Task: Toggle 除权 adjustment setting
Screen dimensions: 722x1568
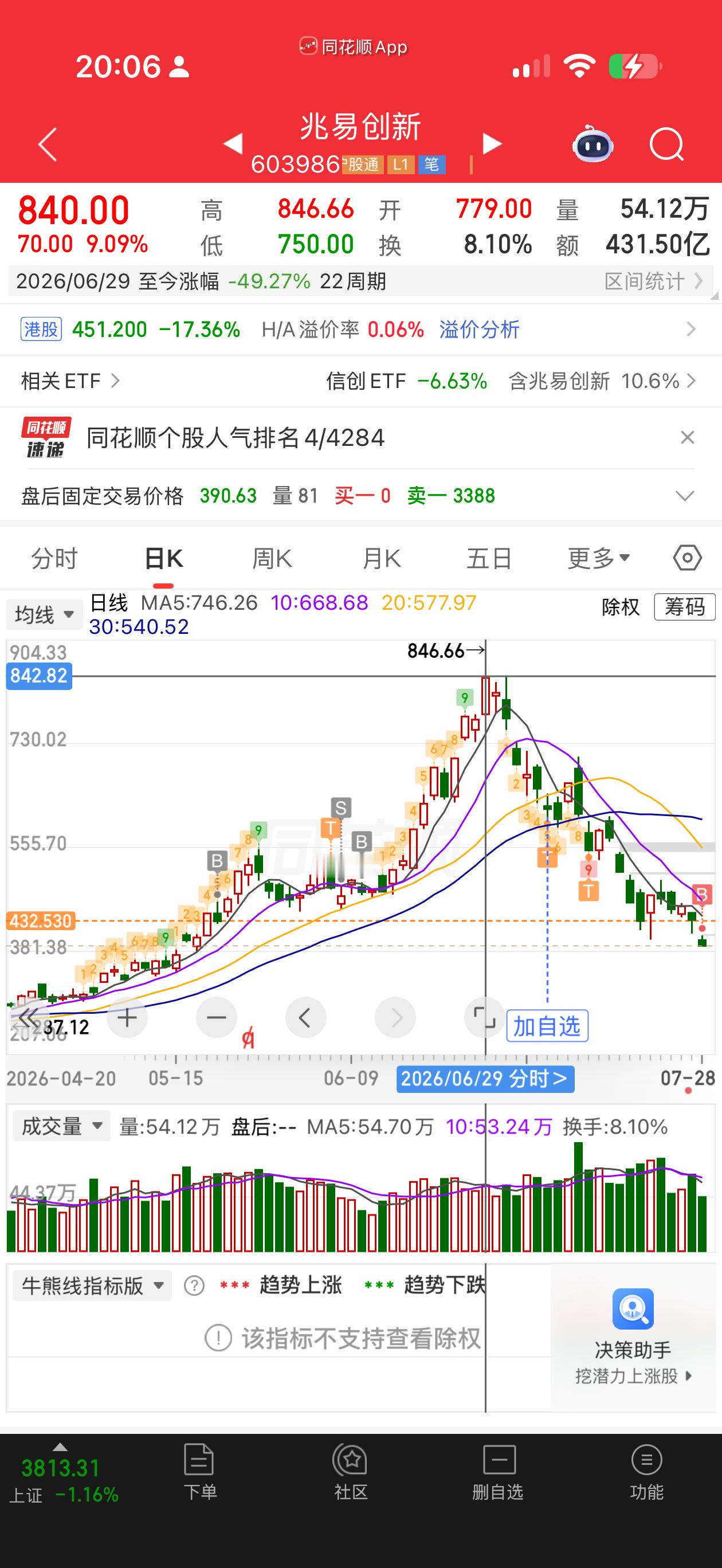Action: click(621, 607)
